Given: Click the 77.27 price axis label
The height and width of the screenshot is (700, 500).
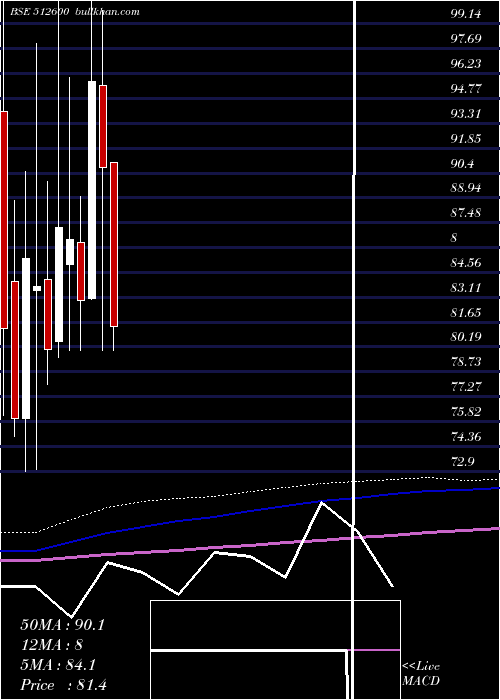Looking at the screenshot, I should 466,387.
